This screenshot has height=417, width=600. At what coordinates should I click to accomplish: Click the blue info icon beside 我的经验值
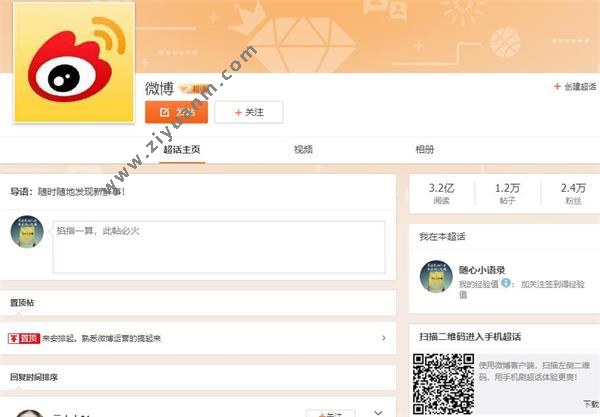coord(506,283)
